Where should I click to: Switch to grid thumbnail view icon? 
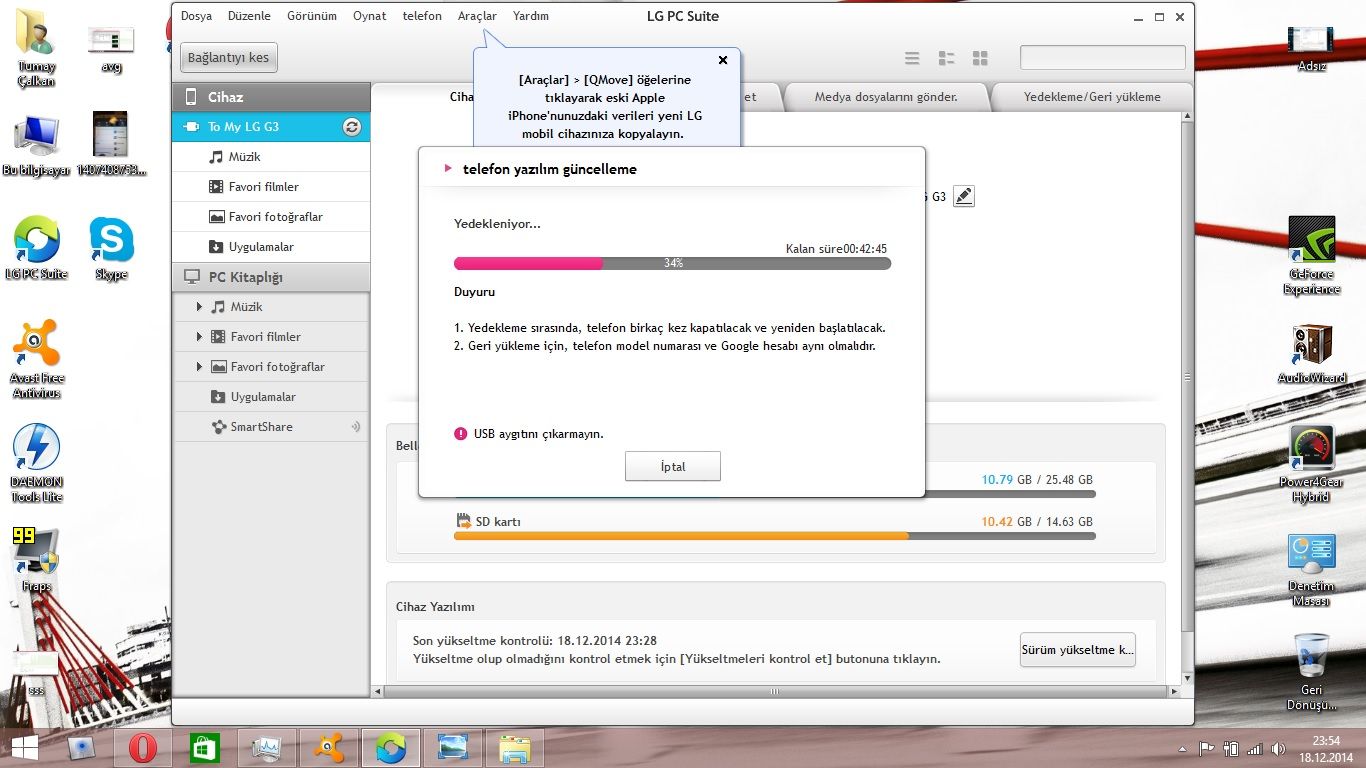(x=980, y=58)
